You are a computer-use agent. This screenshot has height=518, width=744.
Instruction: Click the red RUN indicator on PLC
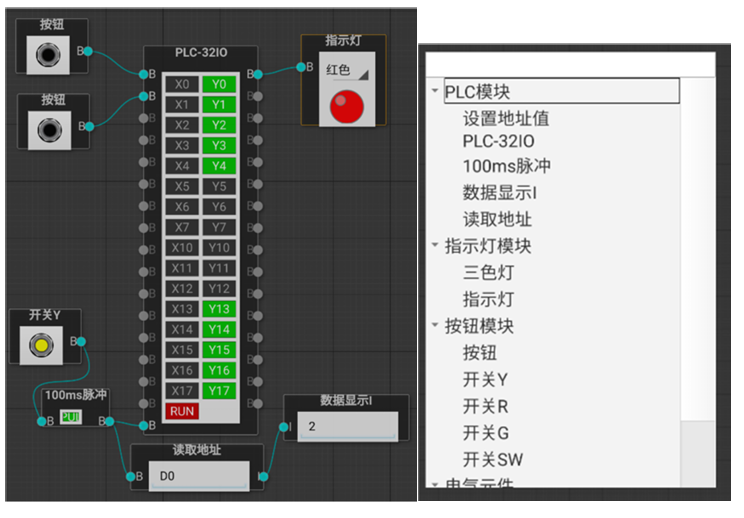182,411
